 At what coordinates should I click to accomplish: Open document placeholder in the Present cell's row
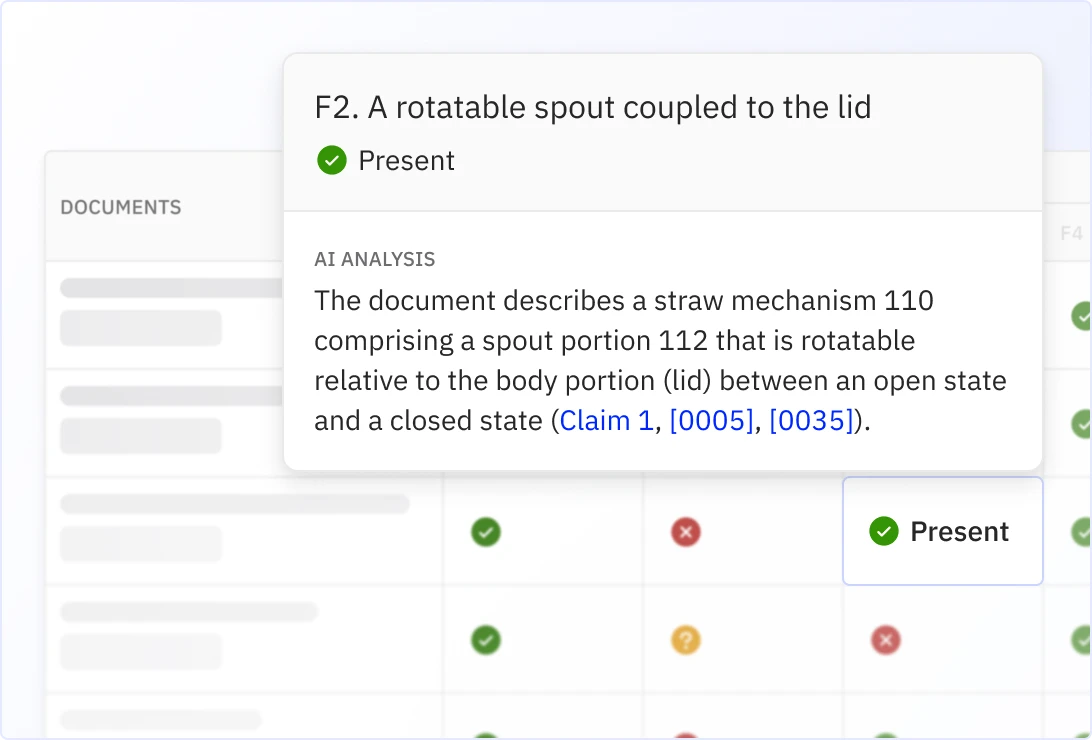click(235, 504)
